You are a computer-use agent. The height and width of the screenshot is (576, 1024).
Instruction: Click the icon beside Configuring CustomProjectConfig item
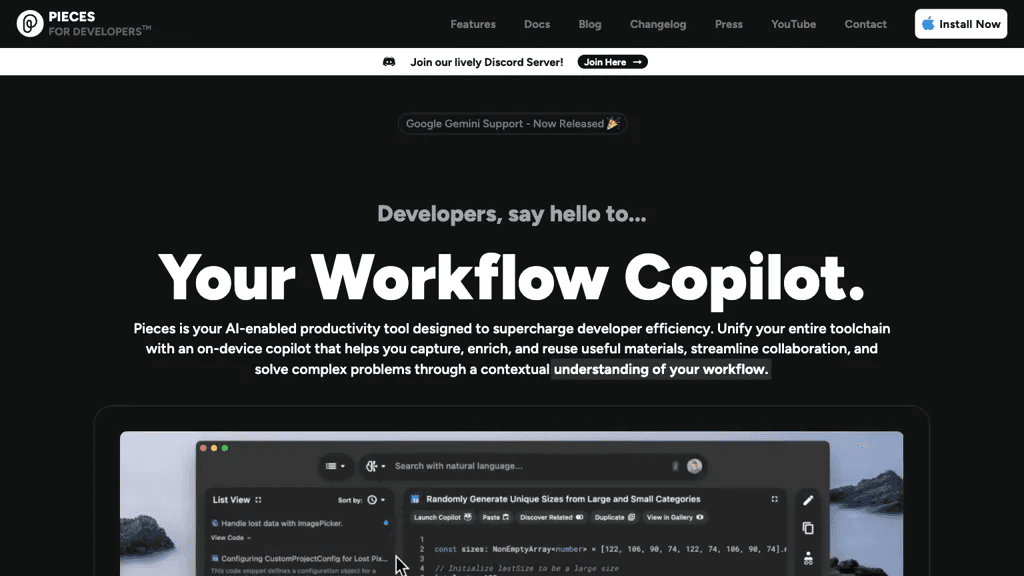pos(215,558)
